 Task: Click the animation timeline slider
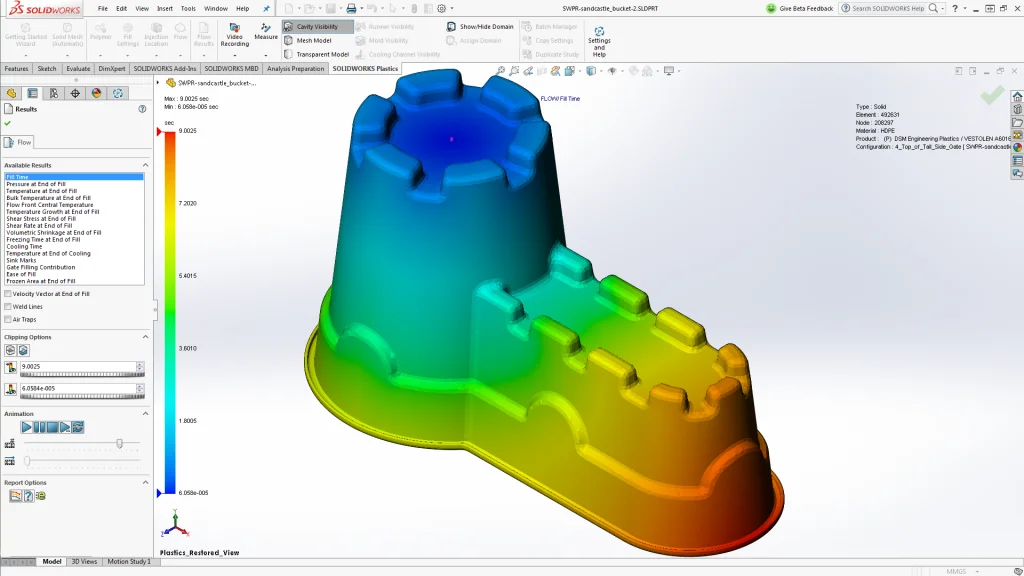120,442
